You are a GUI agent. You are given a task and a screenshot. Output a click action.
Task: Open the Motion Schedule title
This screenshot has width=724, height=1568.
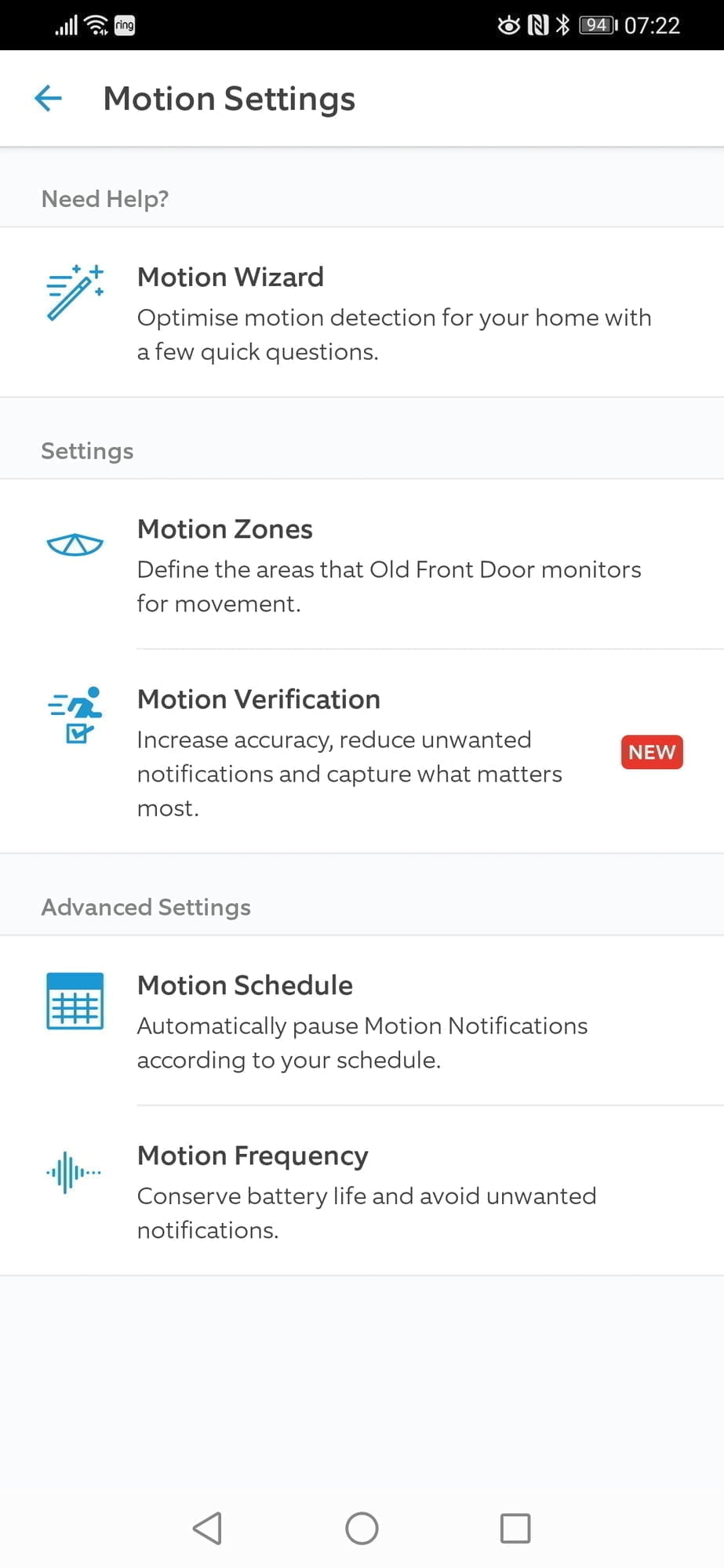(245, 985)
